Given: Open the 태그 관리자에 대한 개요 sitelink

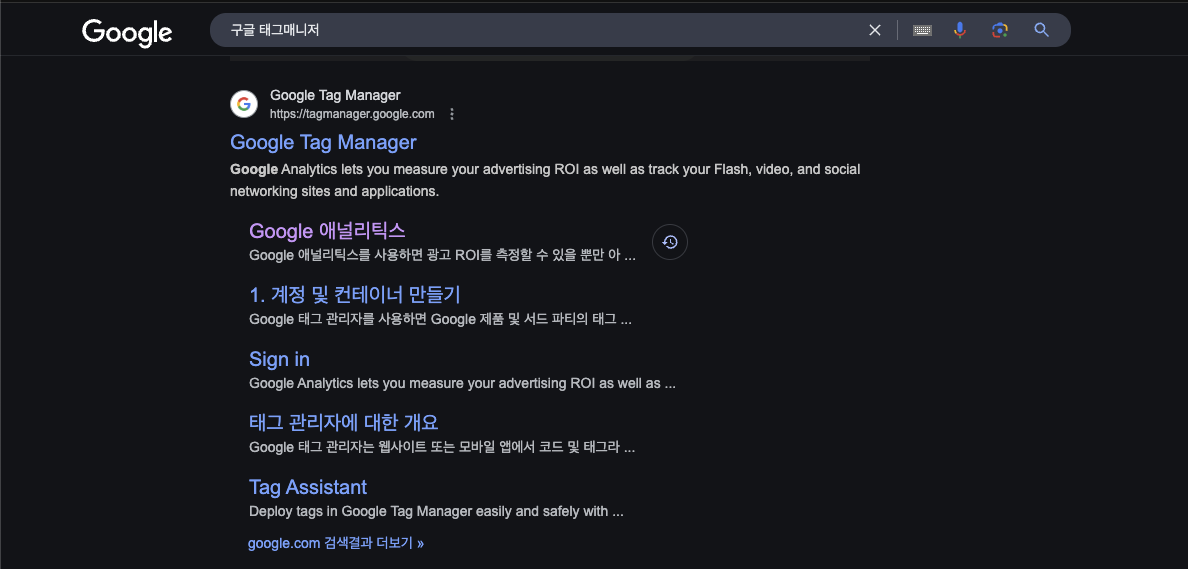Looking at the screenshot, I should click(344, 422).
